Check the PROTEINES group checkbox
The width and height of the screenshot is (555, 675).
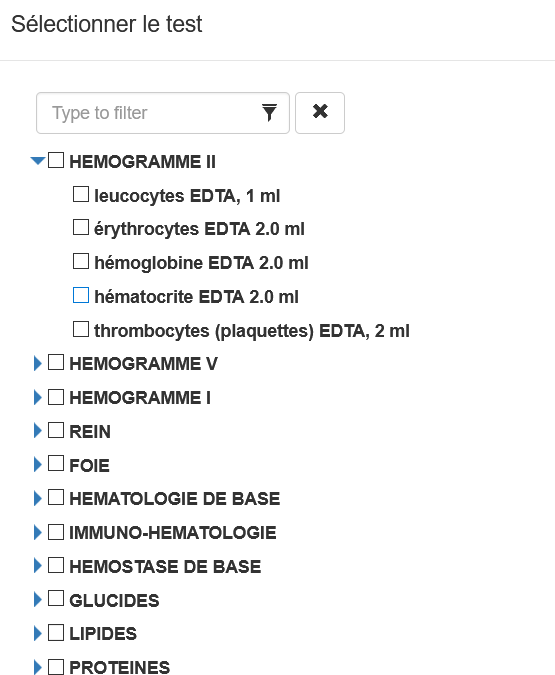pos(56,667)
